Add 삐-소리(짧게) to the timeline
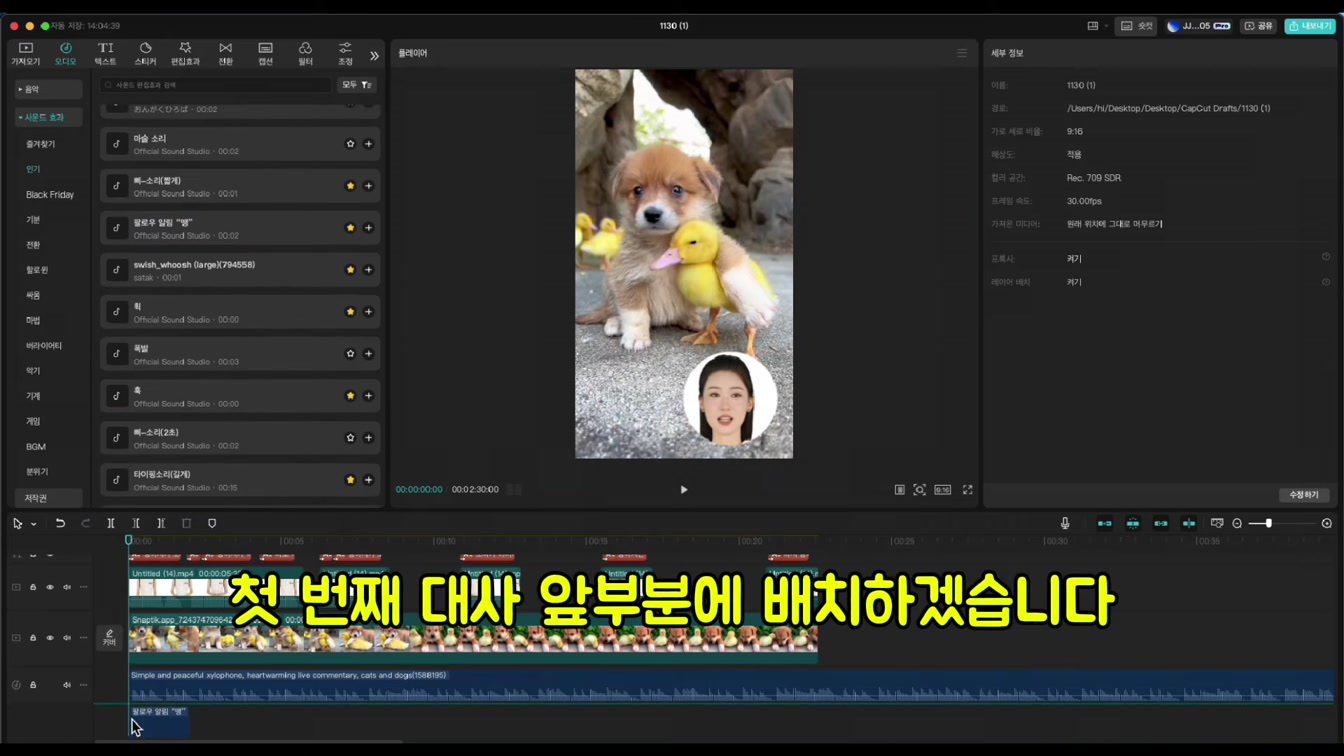1344x756 pixels. point(368,186)
